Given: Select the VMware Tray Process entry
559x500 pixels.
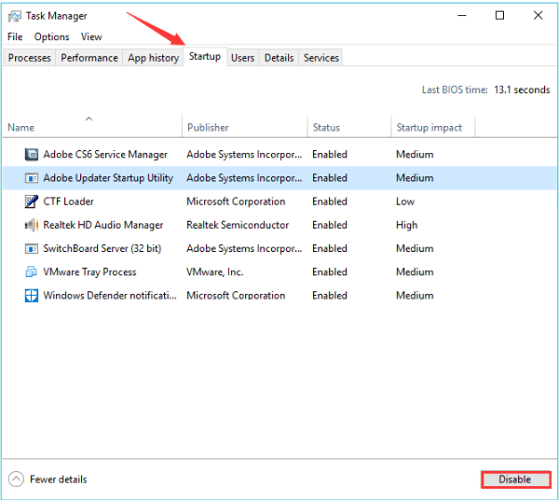Looking at the screenshot, I should tap(280, 272).
